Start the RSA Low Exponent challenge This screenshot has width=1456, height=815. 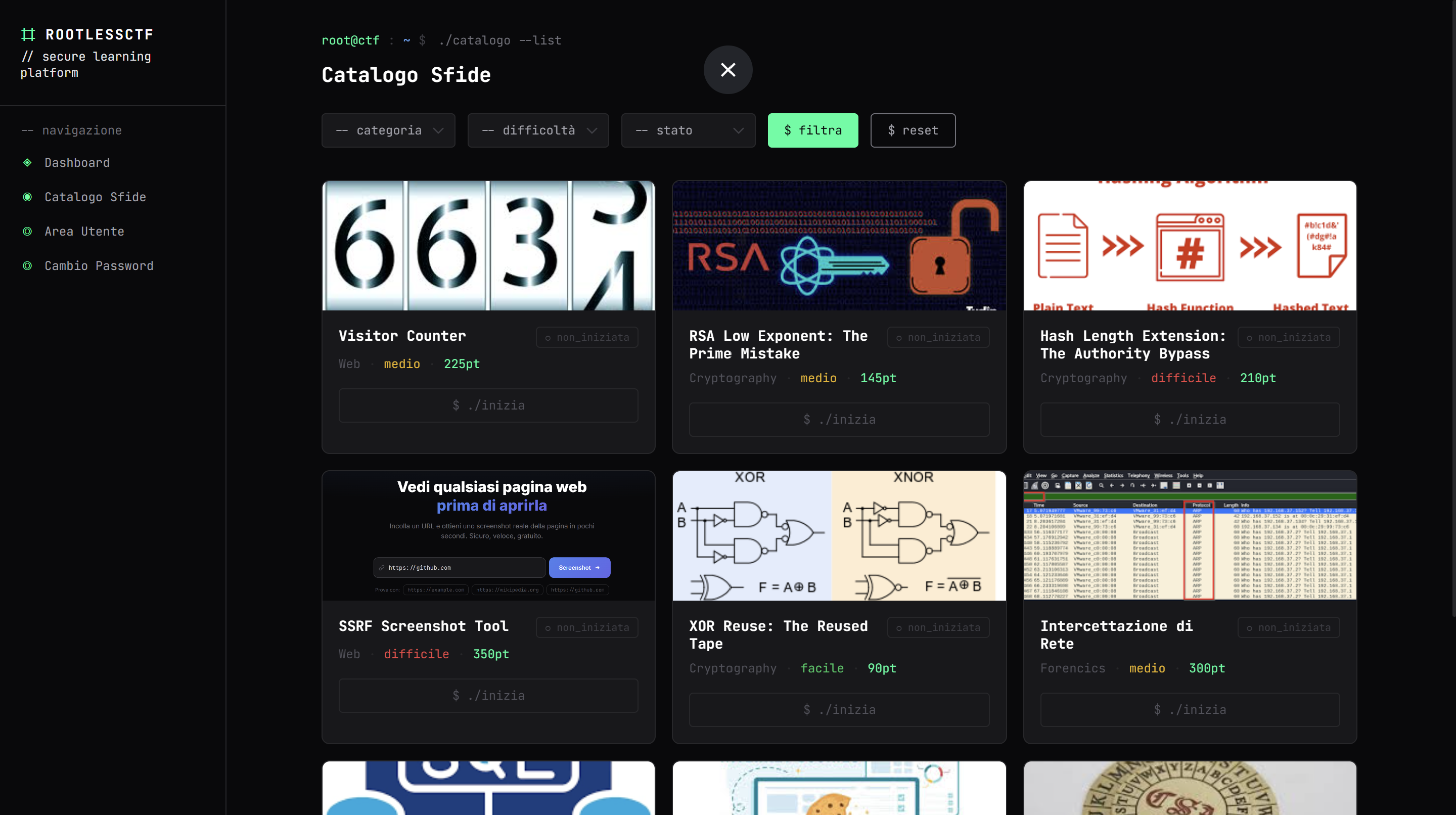(x=839, y=419)
